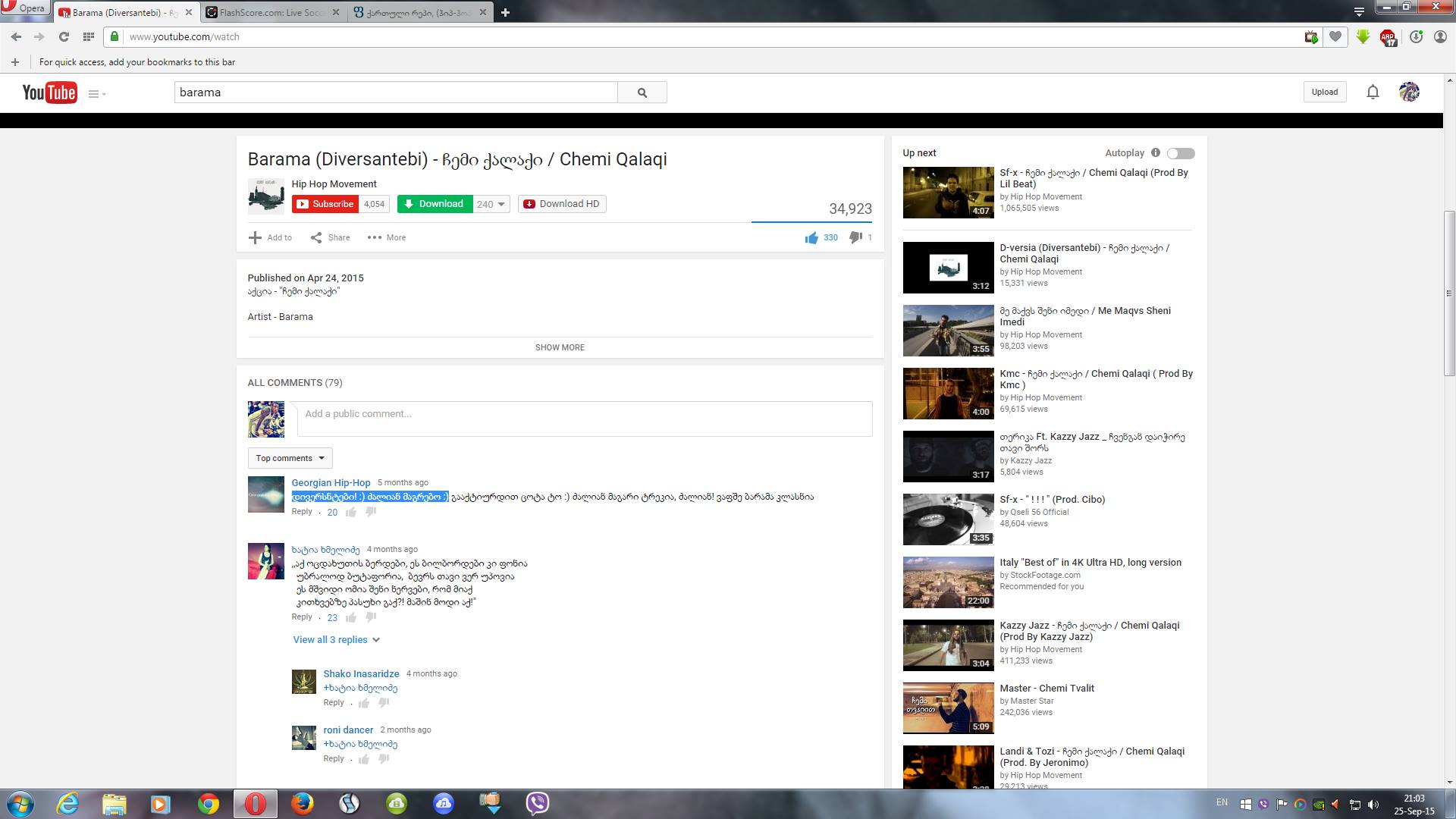This screenshot has width=1456, height=819.
Task: Toggle the Autoplay switch
Action: click(x=1181, y=153)
